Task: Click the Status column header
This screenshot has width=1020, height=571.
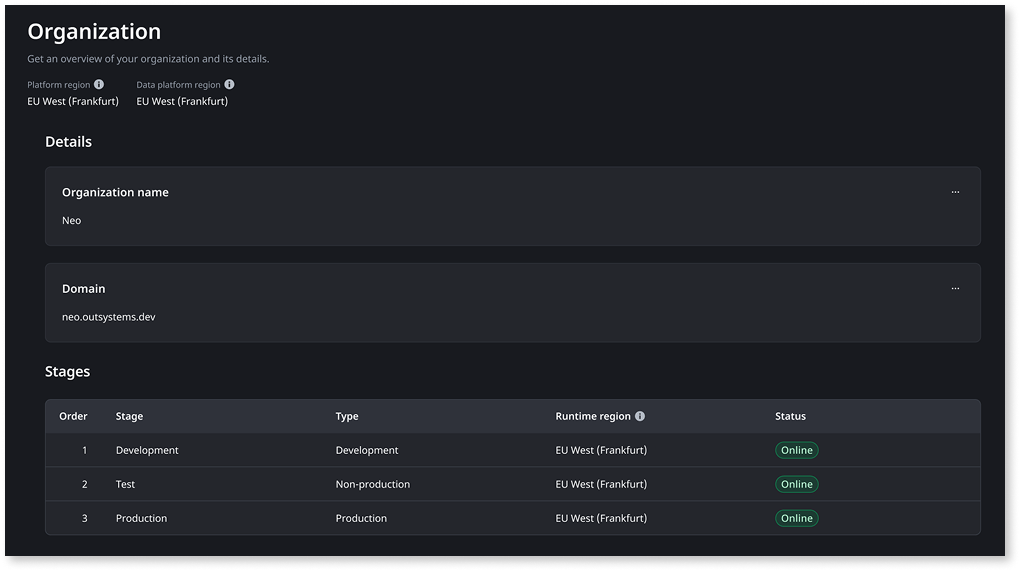Action: (x=790, y=416)
